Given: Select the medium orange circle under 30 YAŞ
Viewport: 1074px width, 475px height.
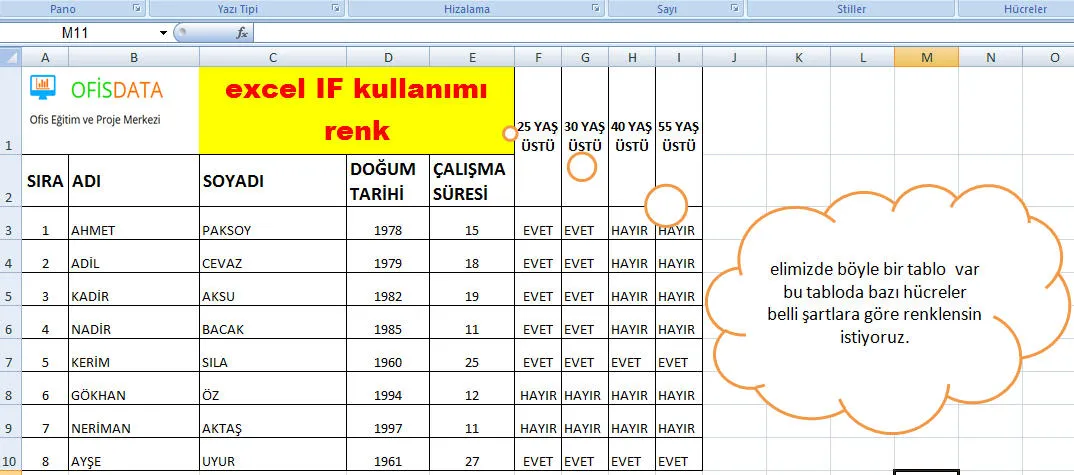Looking at the screenshot, I should point(581,166).
